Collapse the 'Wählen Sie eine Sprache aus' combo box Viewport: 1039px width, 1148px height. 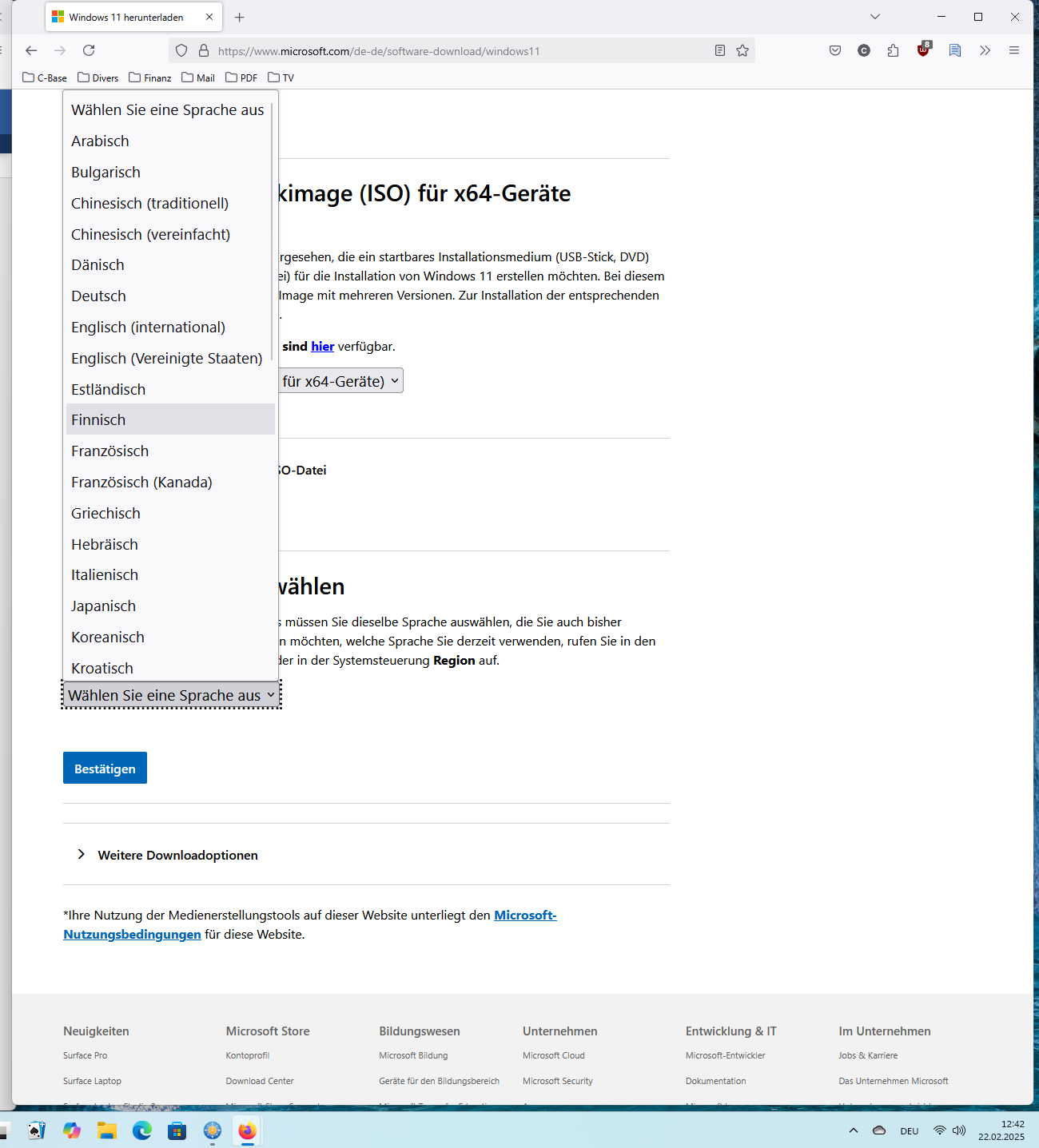(172, 695)
